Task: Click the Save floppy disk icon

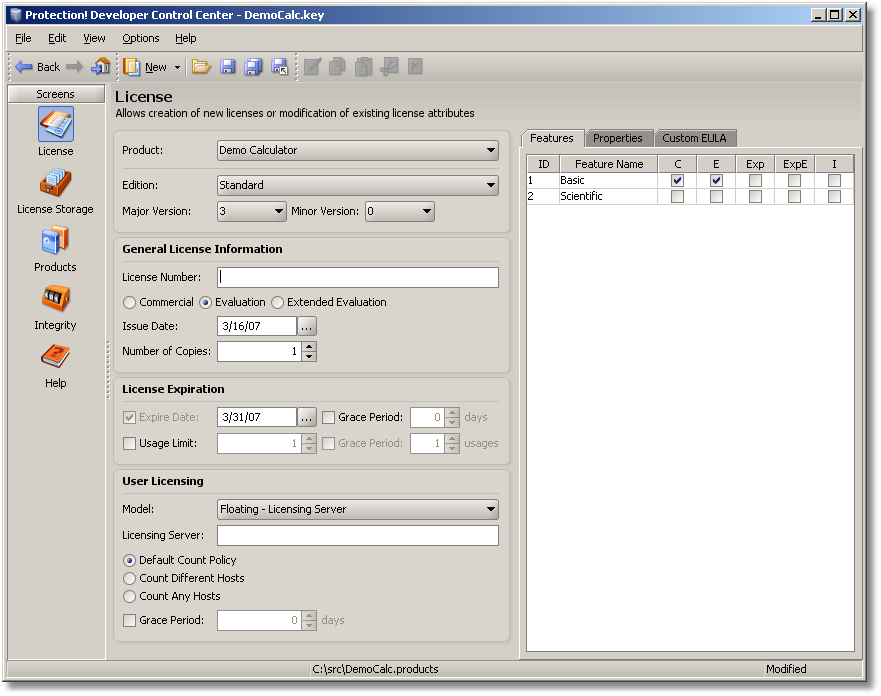Action: click(x=227, y=67)
